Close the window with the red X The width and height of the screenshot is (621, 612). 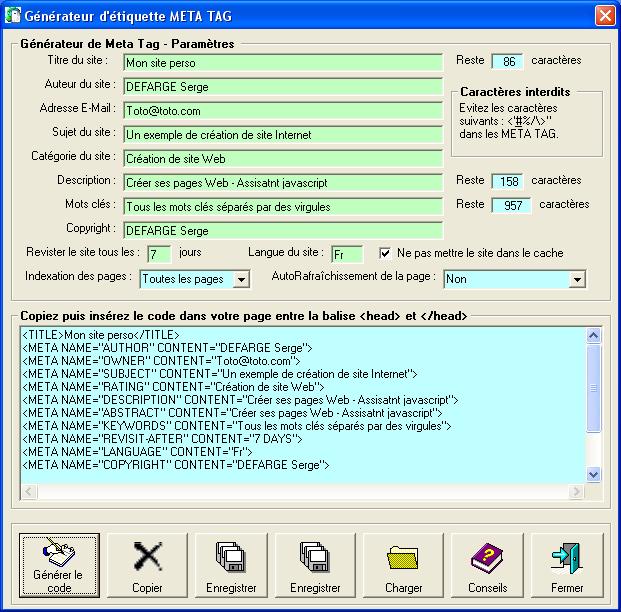604,16
